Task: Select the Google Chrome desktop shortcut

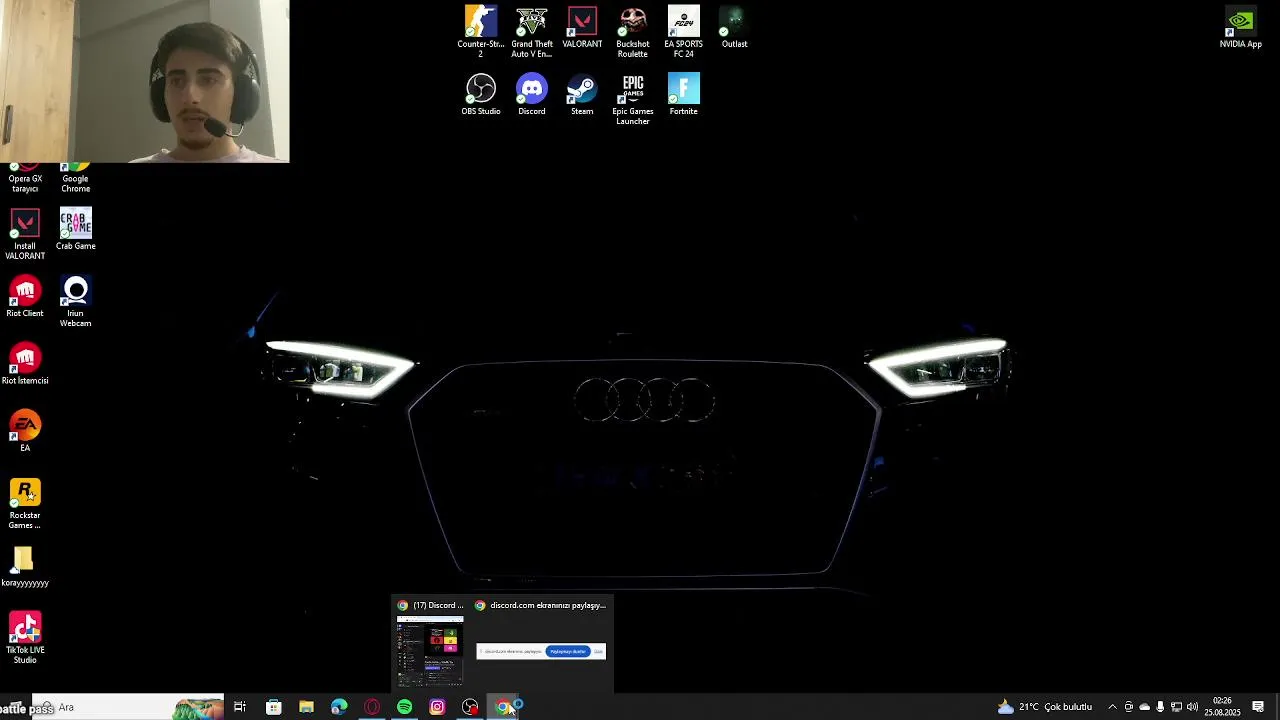Action: [x=76, y=179]
